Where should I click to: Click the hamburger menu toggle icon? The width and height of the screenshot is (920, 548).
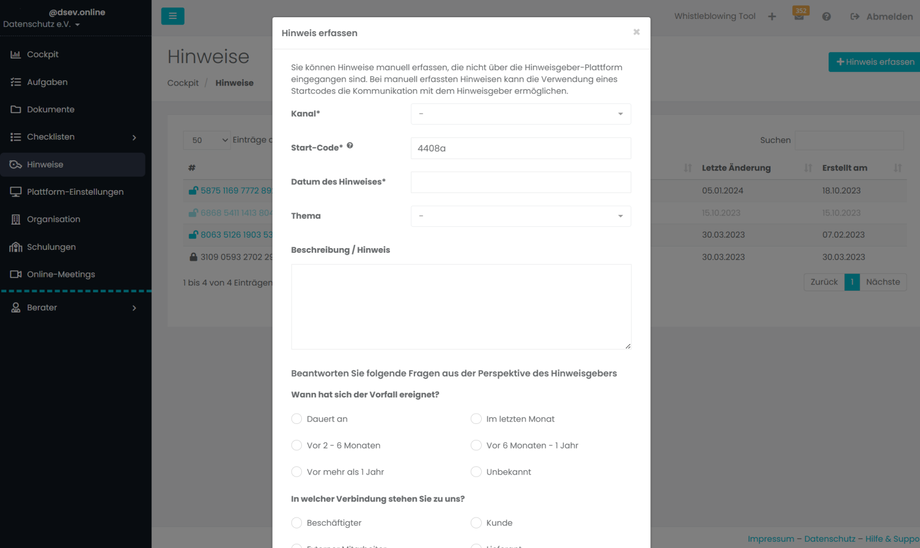tap(172, 16)
